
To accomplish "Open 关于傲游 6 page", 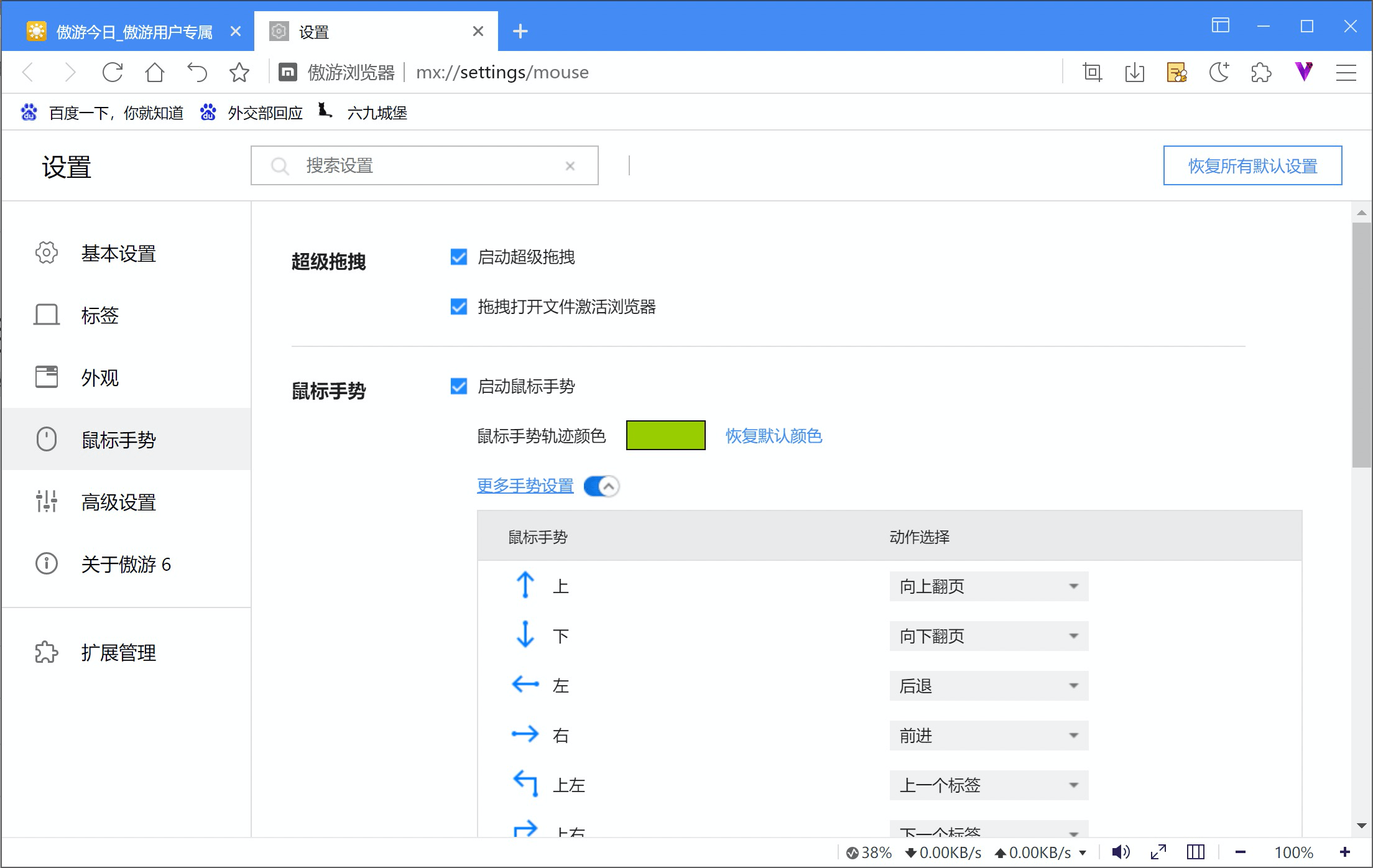I will [x=126, y=564].
